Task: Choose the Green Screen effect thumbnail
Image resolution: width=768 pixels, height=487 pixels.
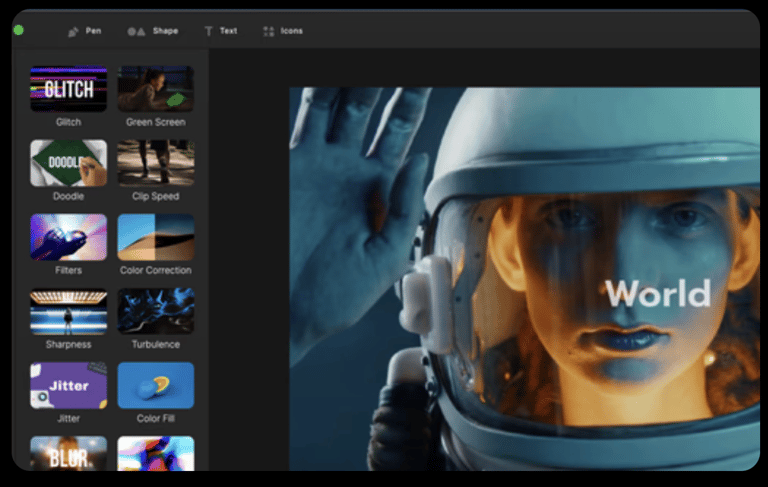Action: tap(156, 88)
